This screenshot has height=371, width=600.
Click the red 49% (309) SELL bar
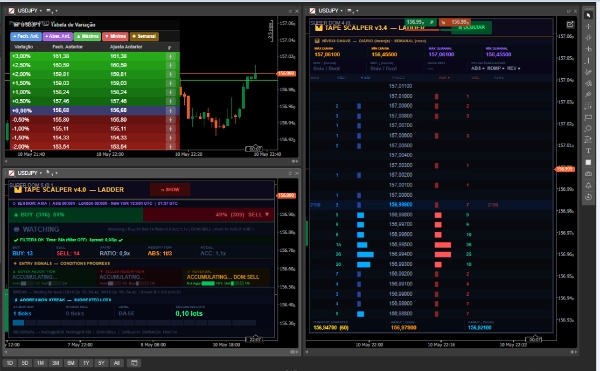209,215
